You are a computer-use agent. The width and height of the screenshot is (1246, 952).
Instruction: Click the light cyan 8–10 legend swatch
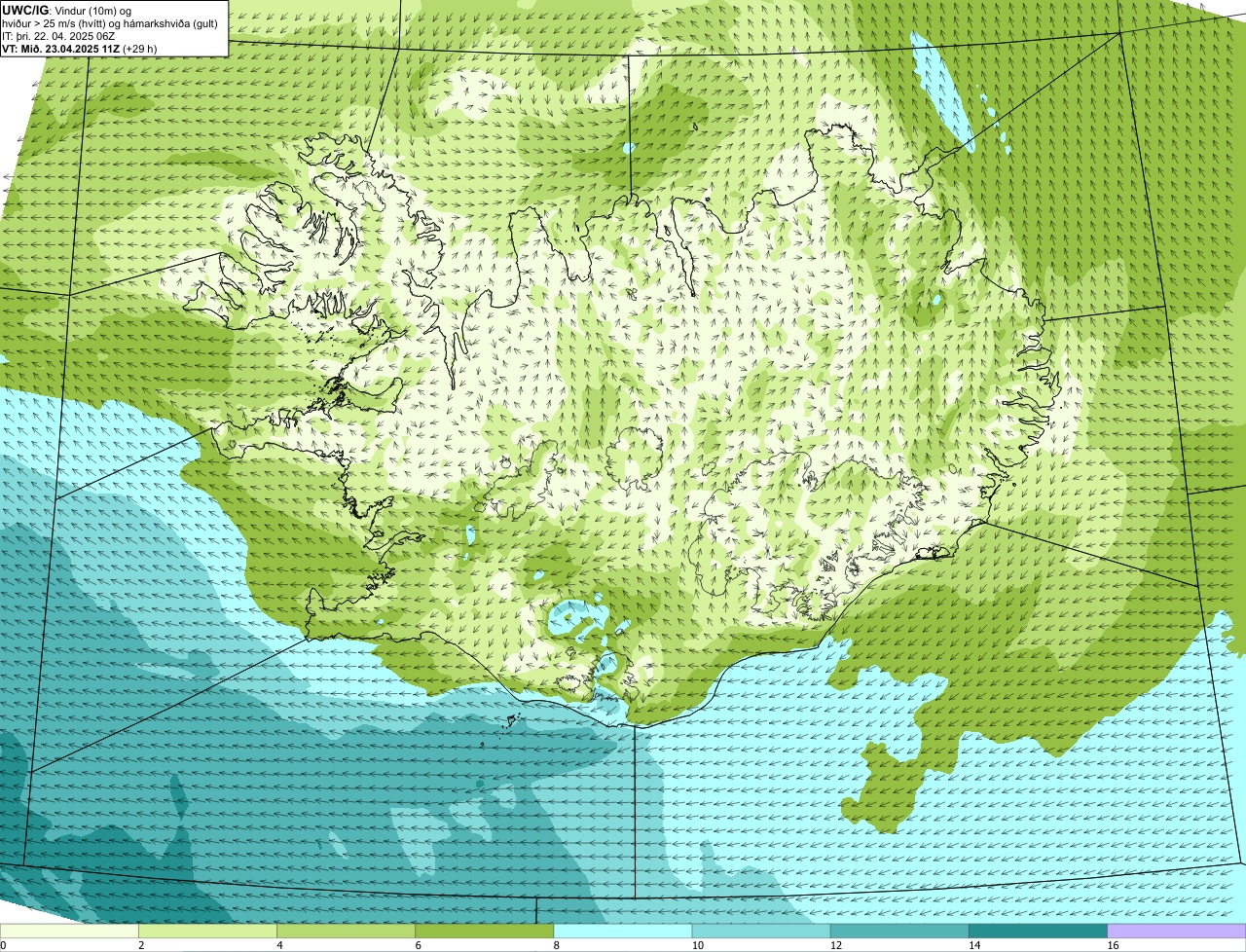pyautogui.click(x=623, y=932)
